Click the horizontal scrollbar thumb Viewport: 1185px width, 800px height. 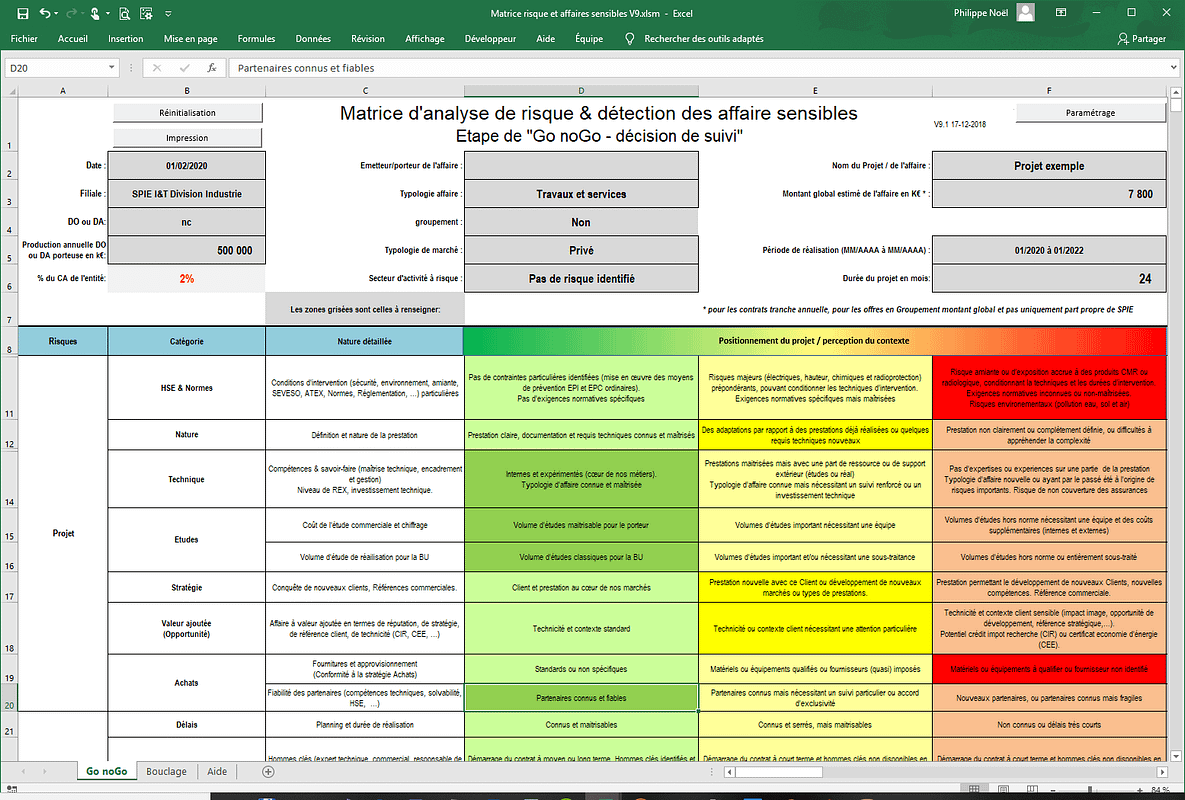[778, 771]
